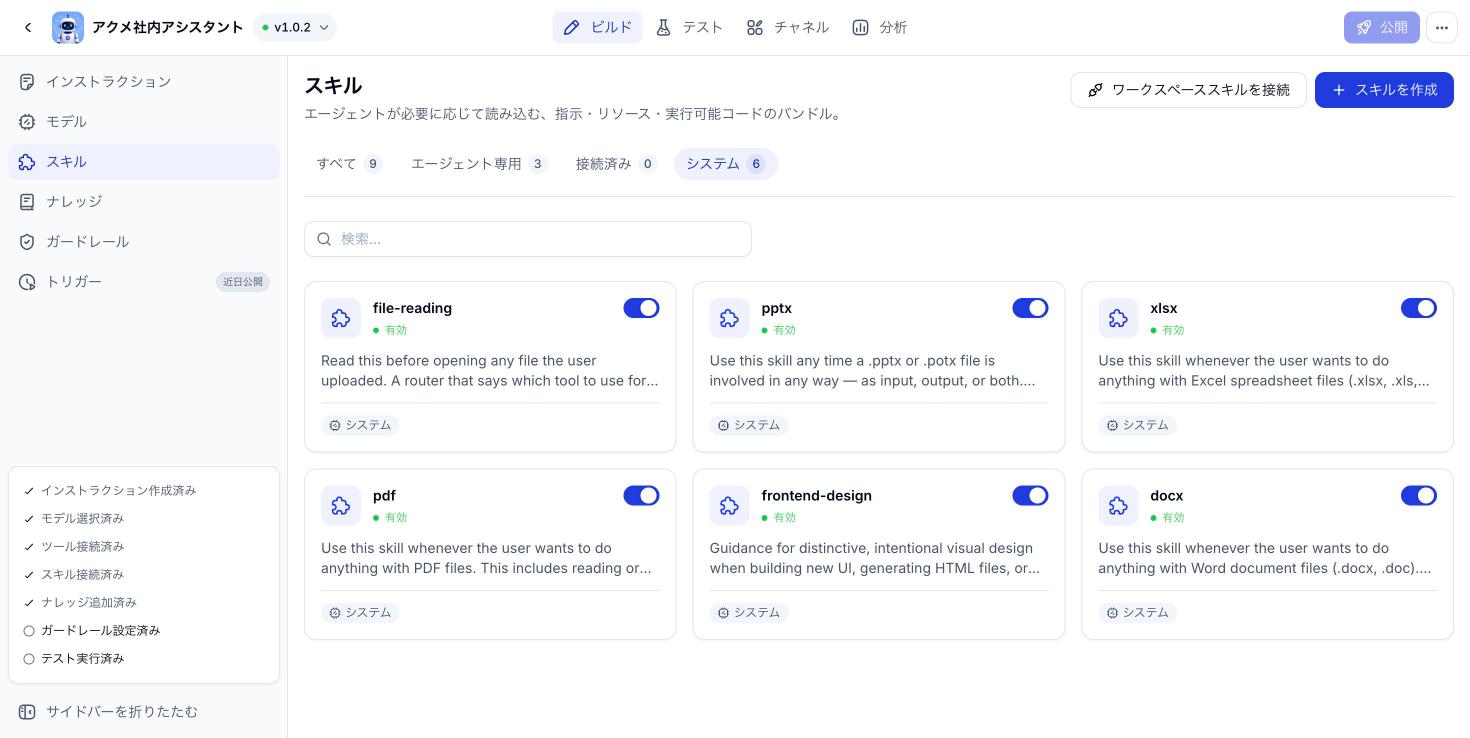Click ワークスペーススキルを接続 button
The image size is (1470, 738).
(1188, 90)
